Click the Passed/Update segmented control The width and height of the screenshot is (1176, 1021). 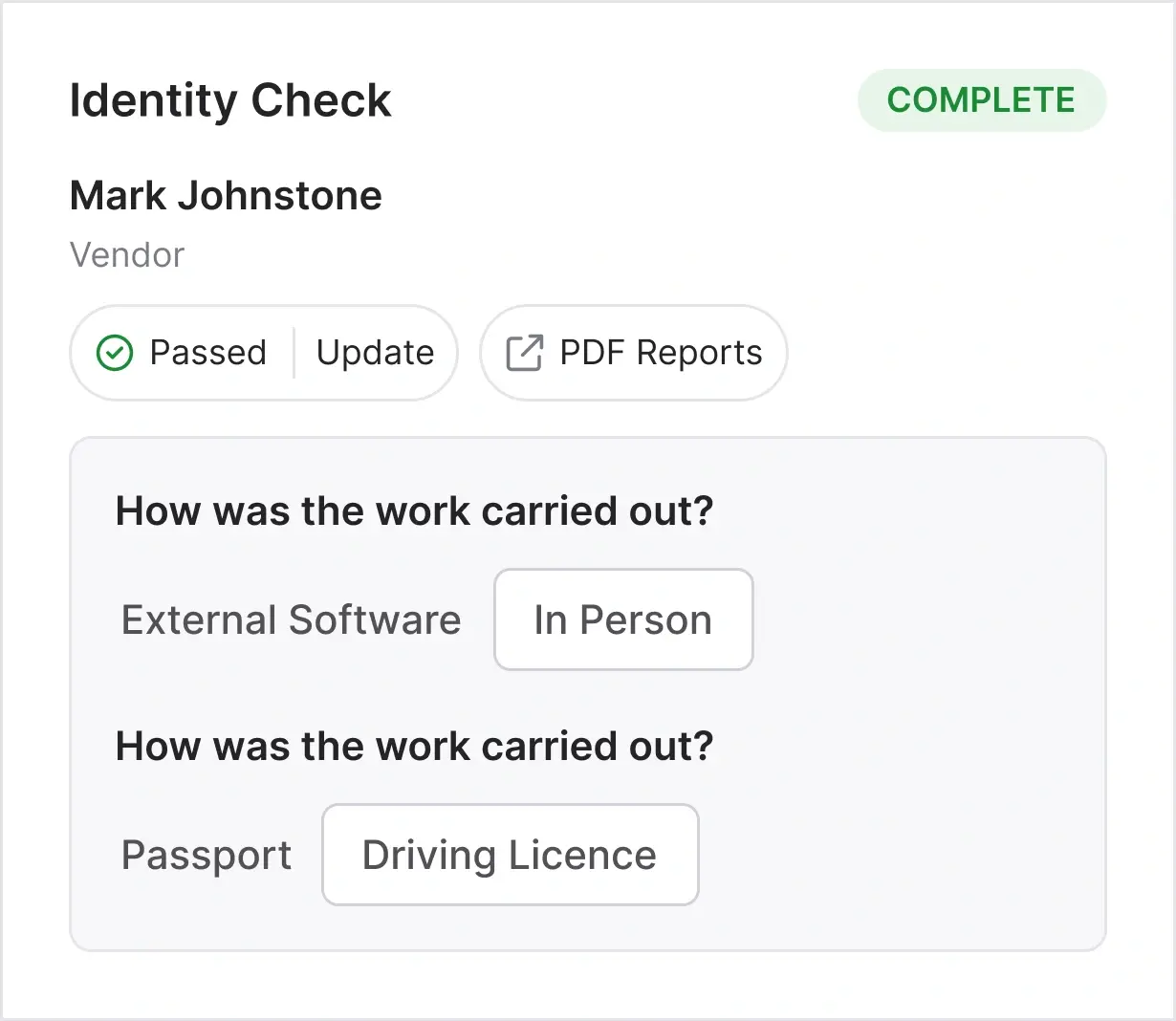(x=263, y=353)
